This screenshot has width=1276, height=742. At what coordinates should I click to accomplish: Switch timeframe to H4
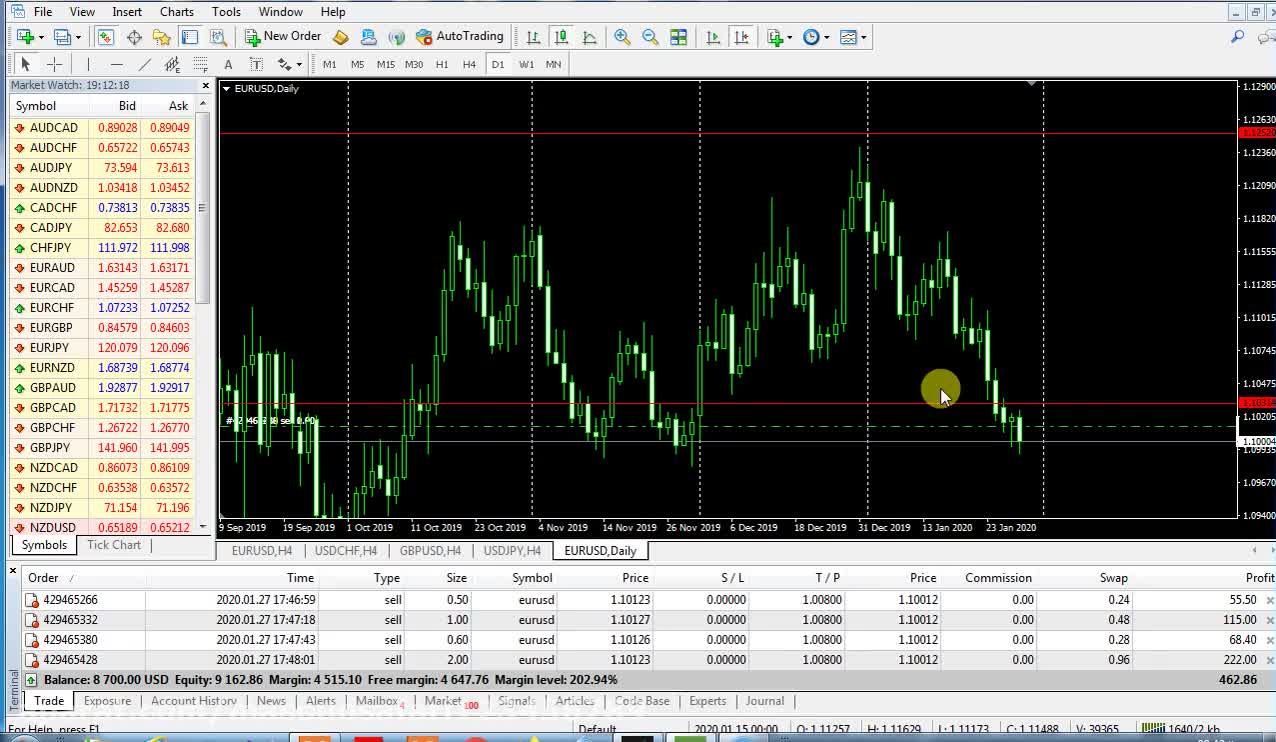tap(469, 65)
